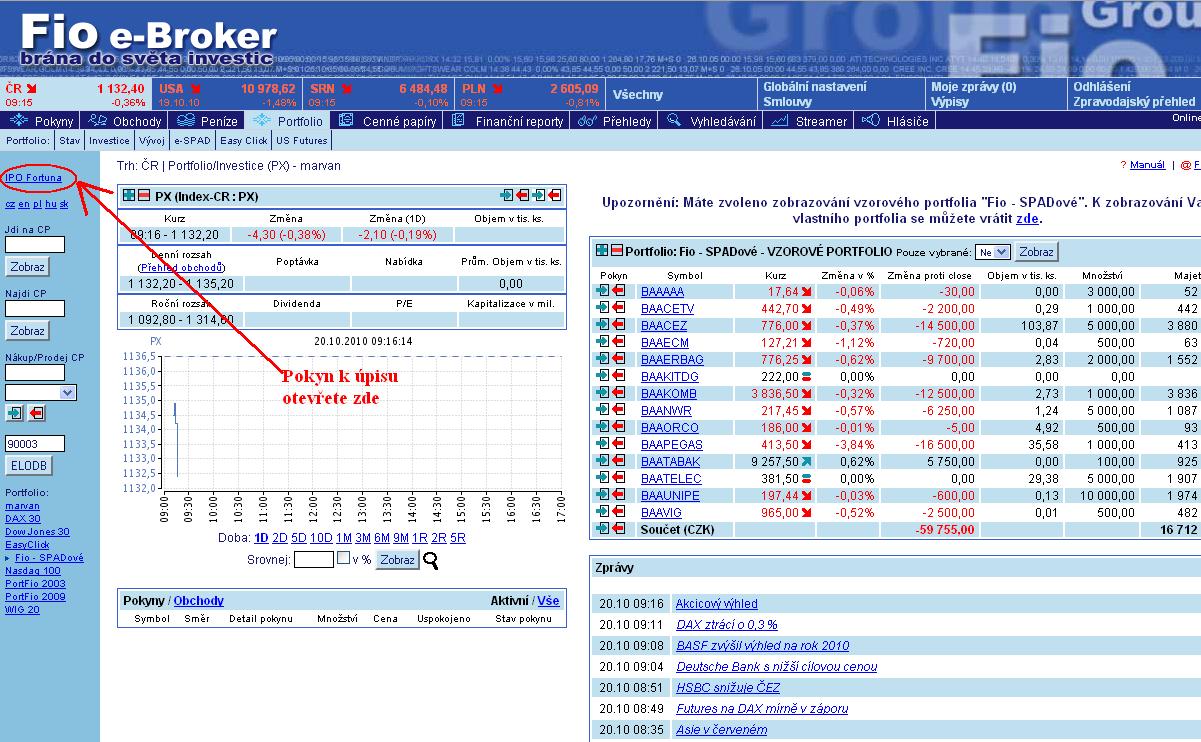Screen dimensions: 1201x742
Task: Open the Pokyny main menu tab
Action: coord(42,121)
